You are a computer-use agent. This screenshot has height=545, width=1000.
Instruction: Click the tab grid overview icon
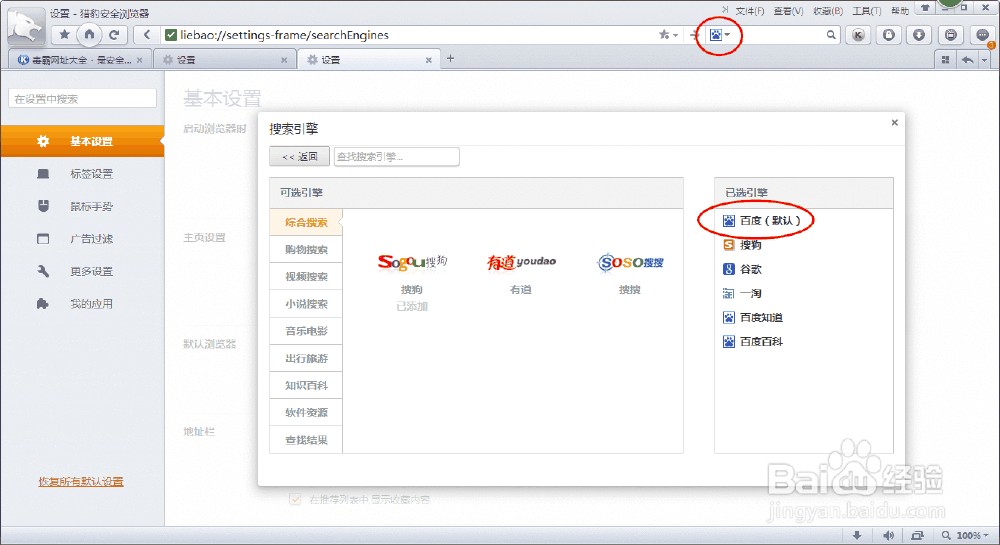point(946,59)
